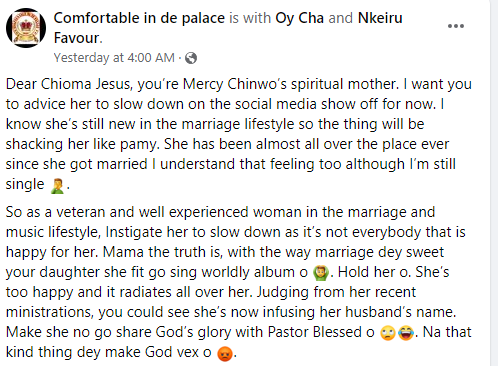
Task: Click the text shacking her like pamy
Action: pyautogui.click(x=81, y=144)
